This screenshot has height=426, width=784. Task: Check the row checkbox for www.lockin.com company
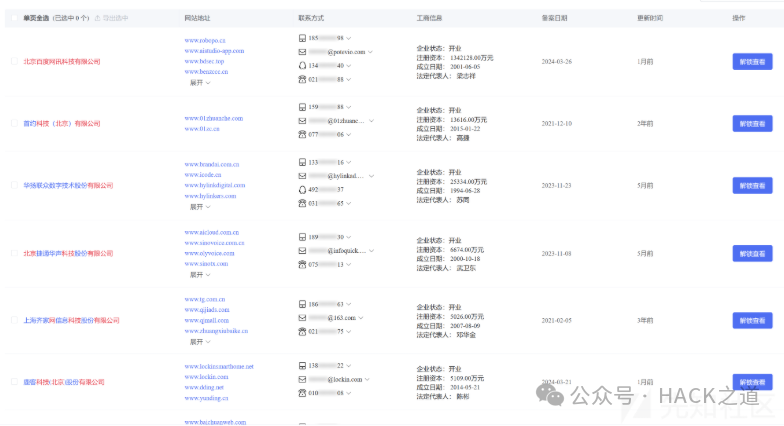point(14,382)
